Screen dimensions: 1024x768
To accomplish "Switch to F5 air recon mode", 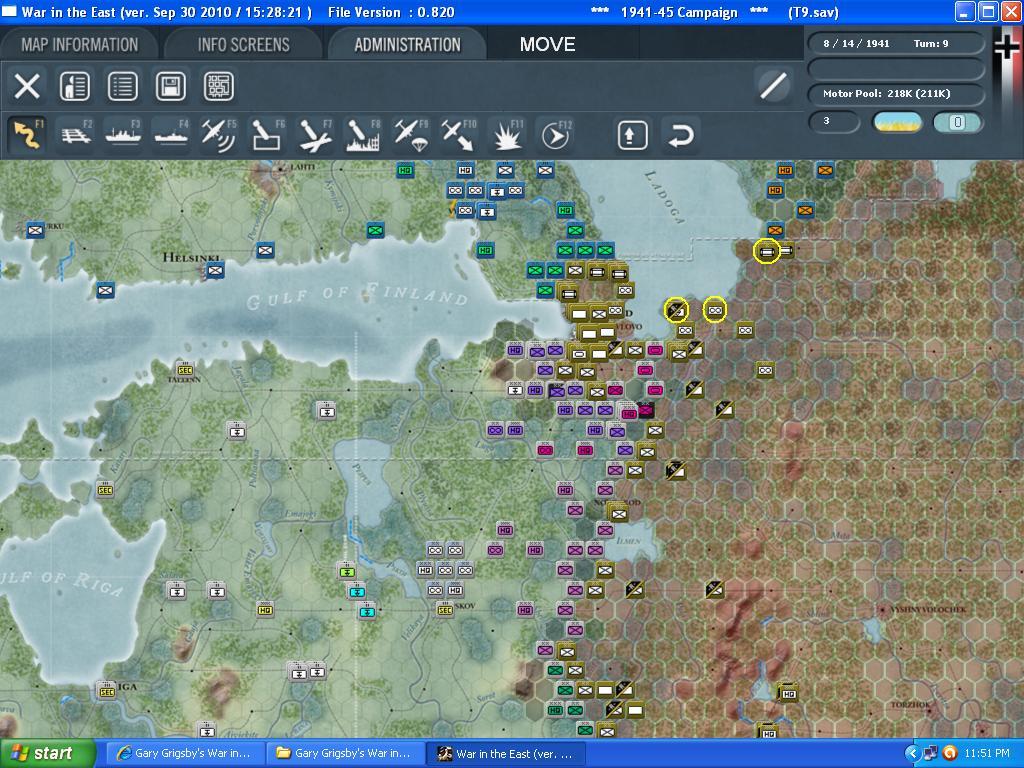I will [x=219, y=135].
